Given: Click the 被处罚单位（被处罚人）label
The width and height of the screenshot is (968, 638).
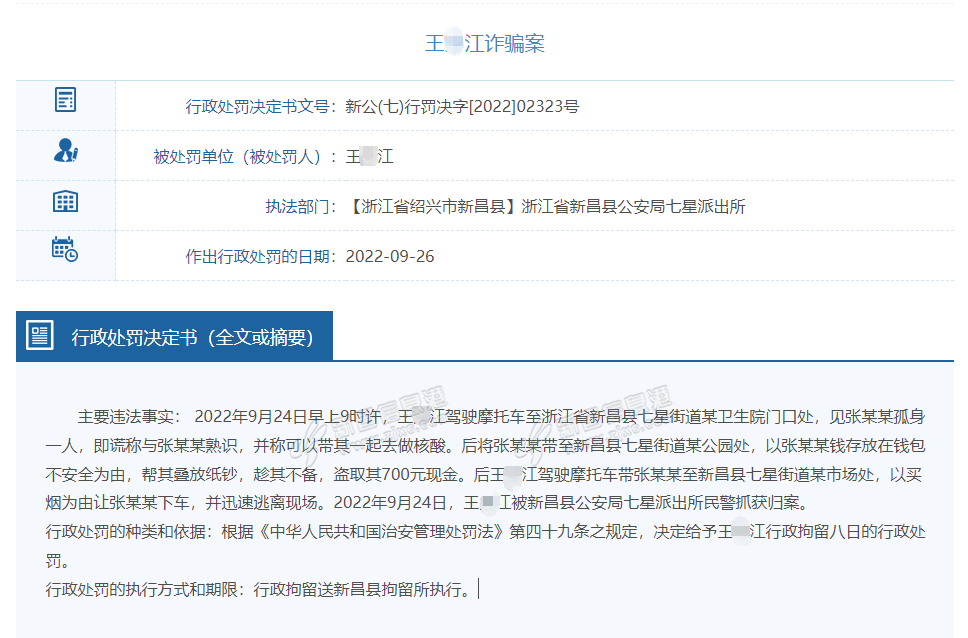Looking at the screenshot, I should (240, 157).
